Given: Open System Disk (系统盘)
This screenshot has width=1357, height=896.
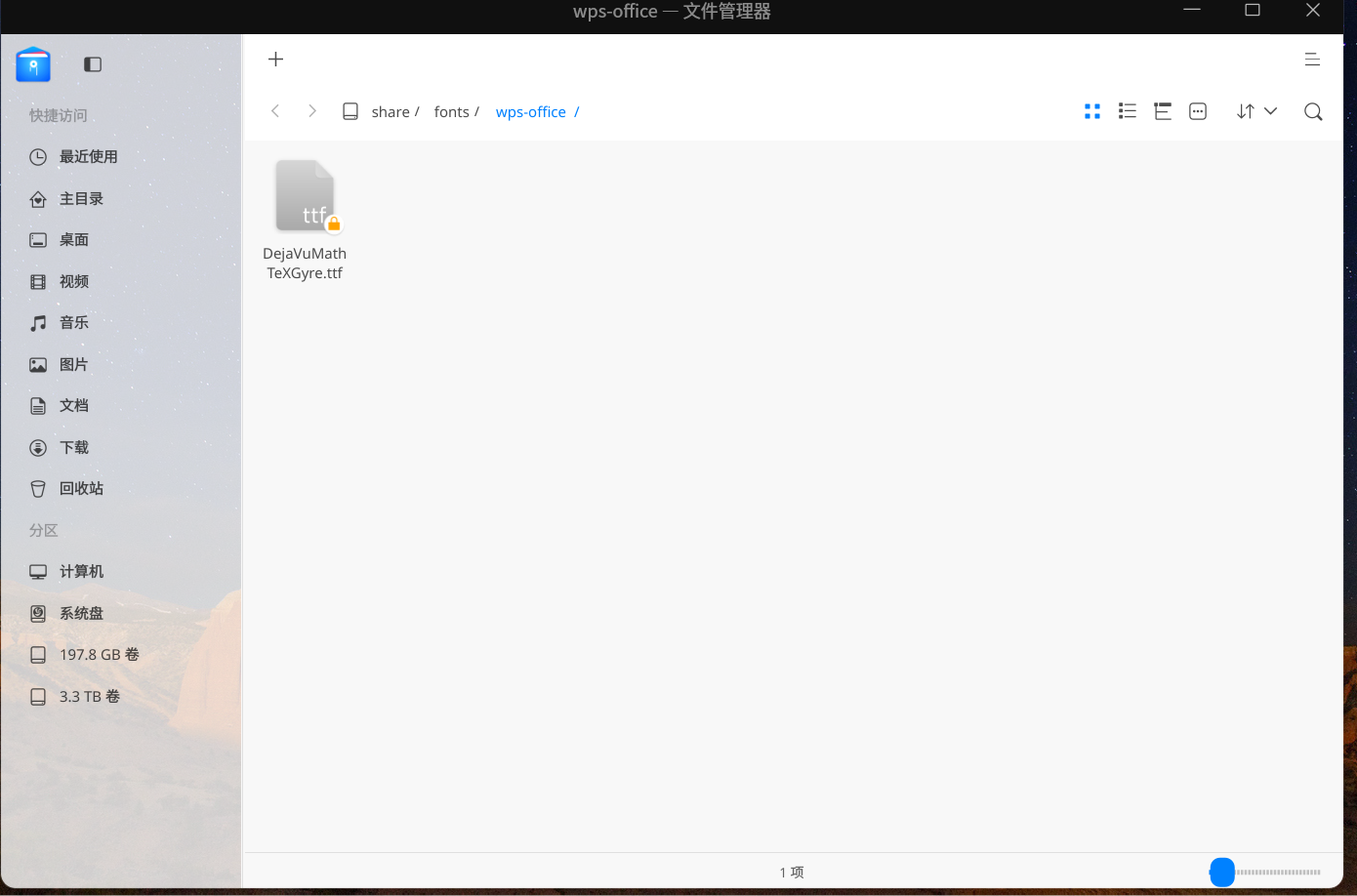Looking at the screenshot, I should pos(121,614).
